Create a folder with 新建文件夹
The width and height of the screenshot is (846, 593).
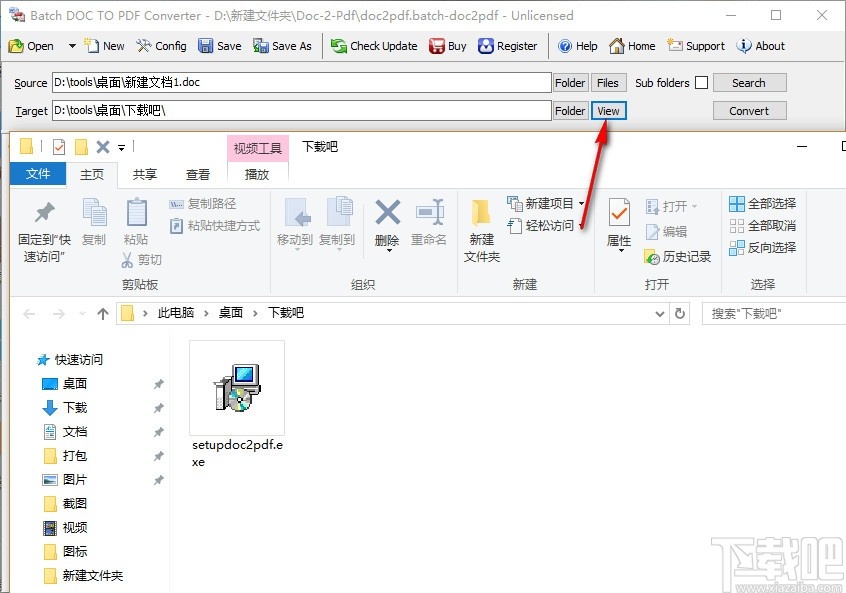pyautogui.click(x=482, y=231)
